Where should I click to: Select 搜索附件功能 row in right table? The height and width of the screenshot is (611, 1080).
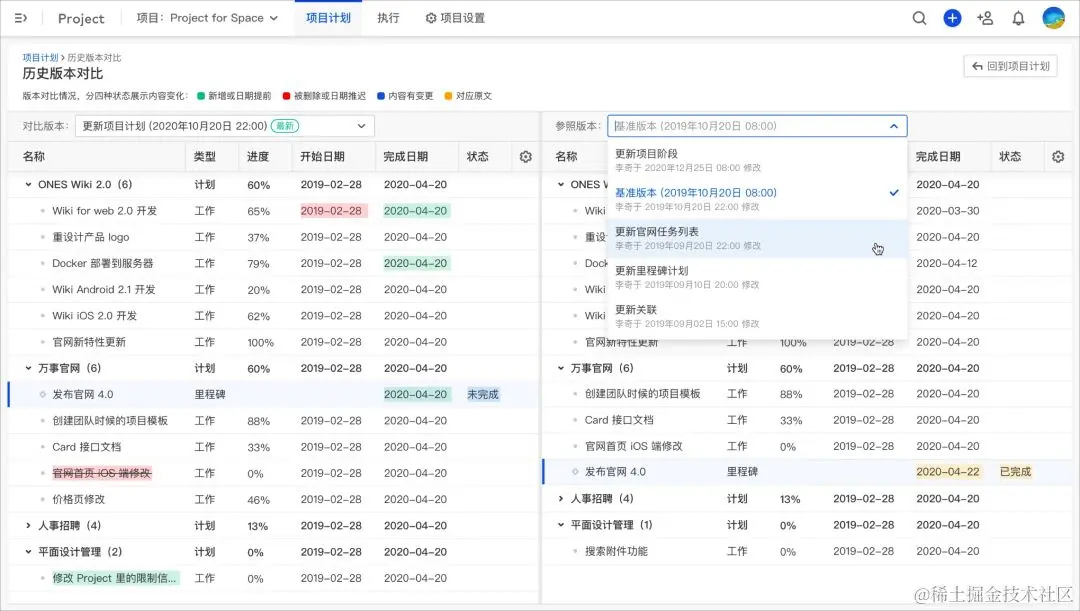click(807, 551)
